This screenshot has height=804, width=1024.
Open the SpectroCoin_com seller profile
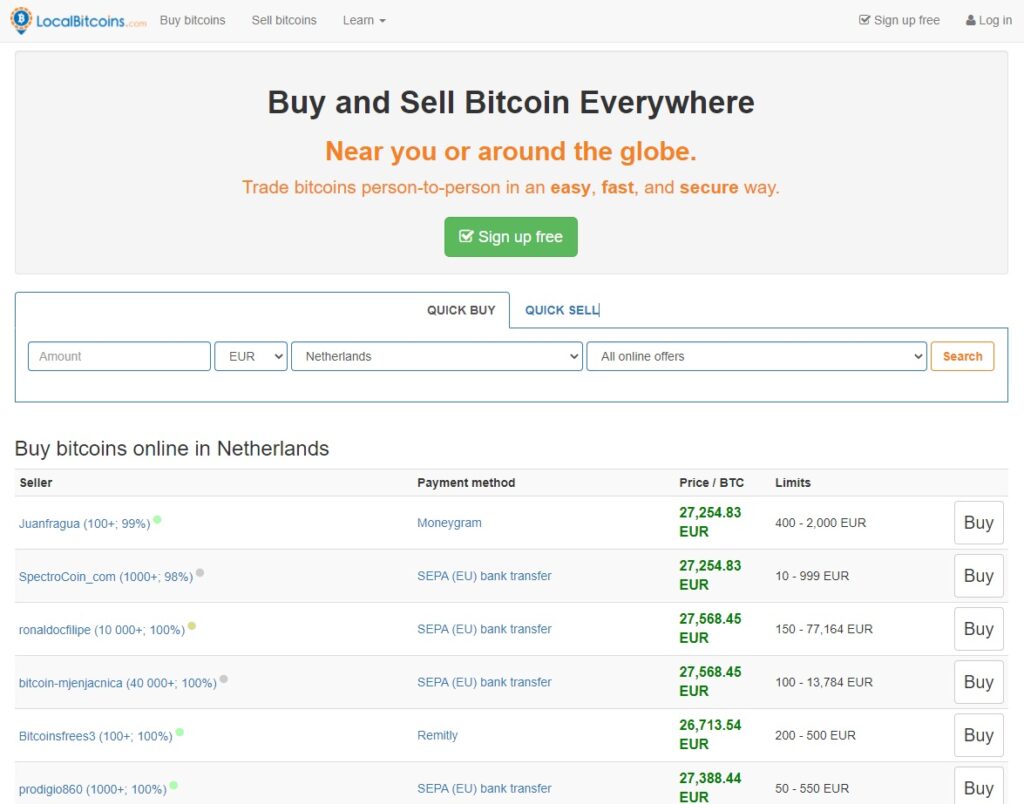click(106, 577)
